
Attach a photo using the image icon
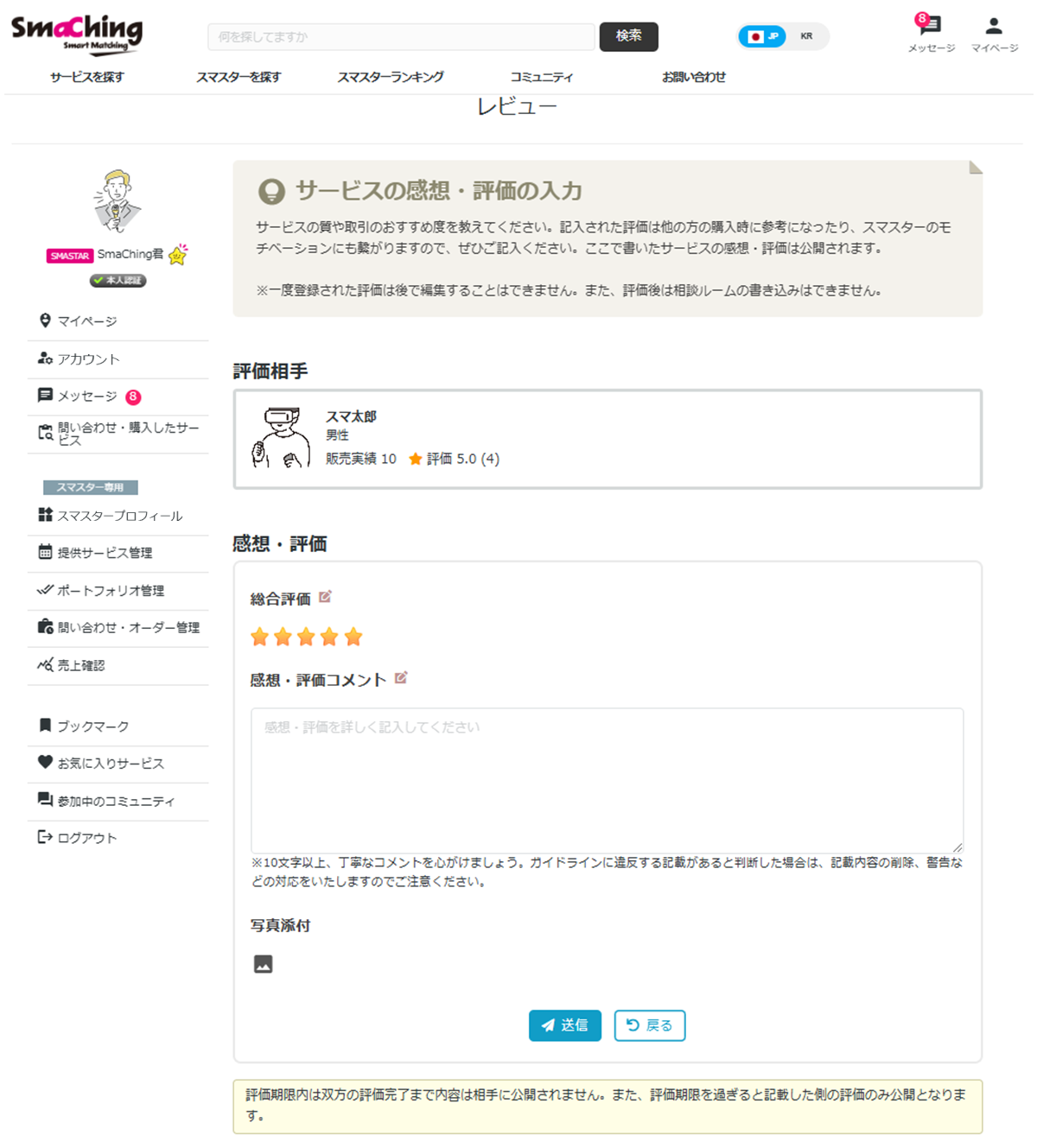[263, 963]
